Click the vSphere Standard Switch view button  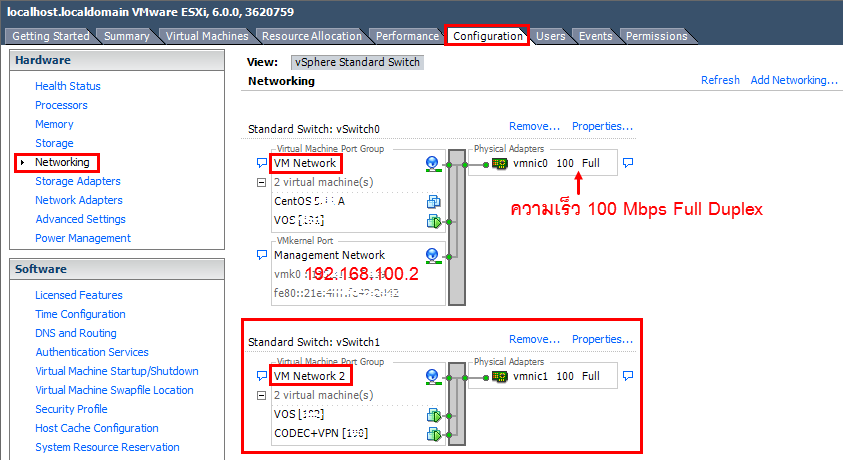[357, 62]
